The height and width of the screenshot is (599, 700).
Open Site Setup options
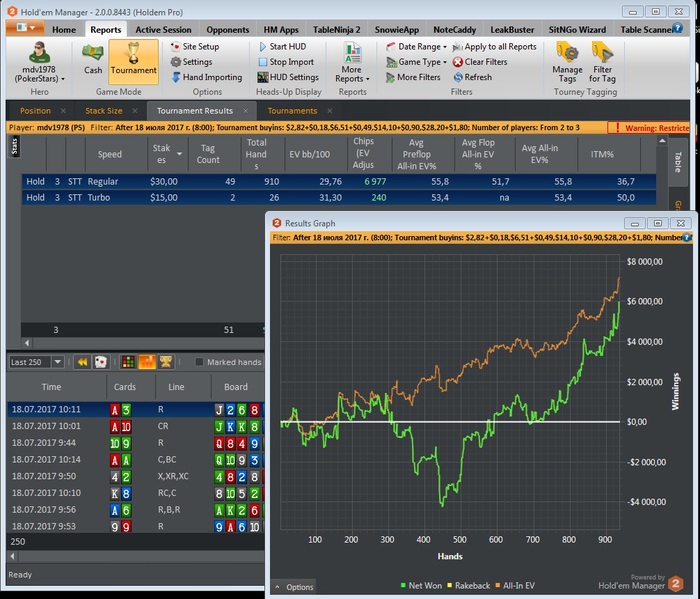coord(195,46)
